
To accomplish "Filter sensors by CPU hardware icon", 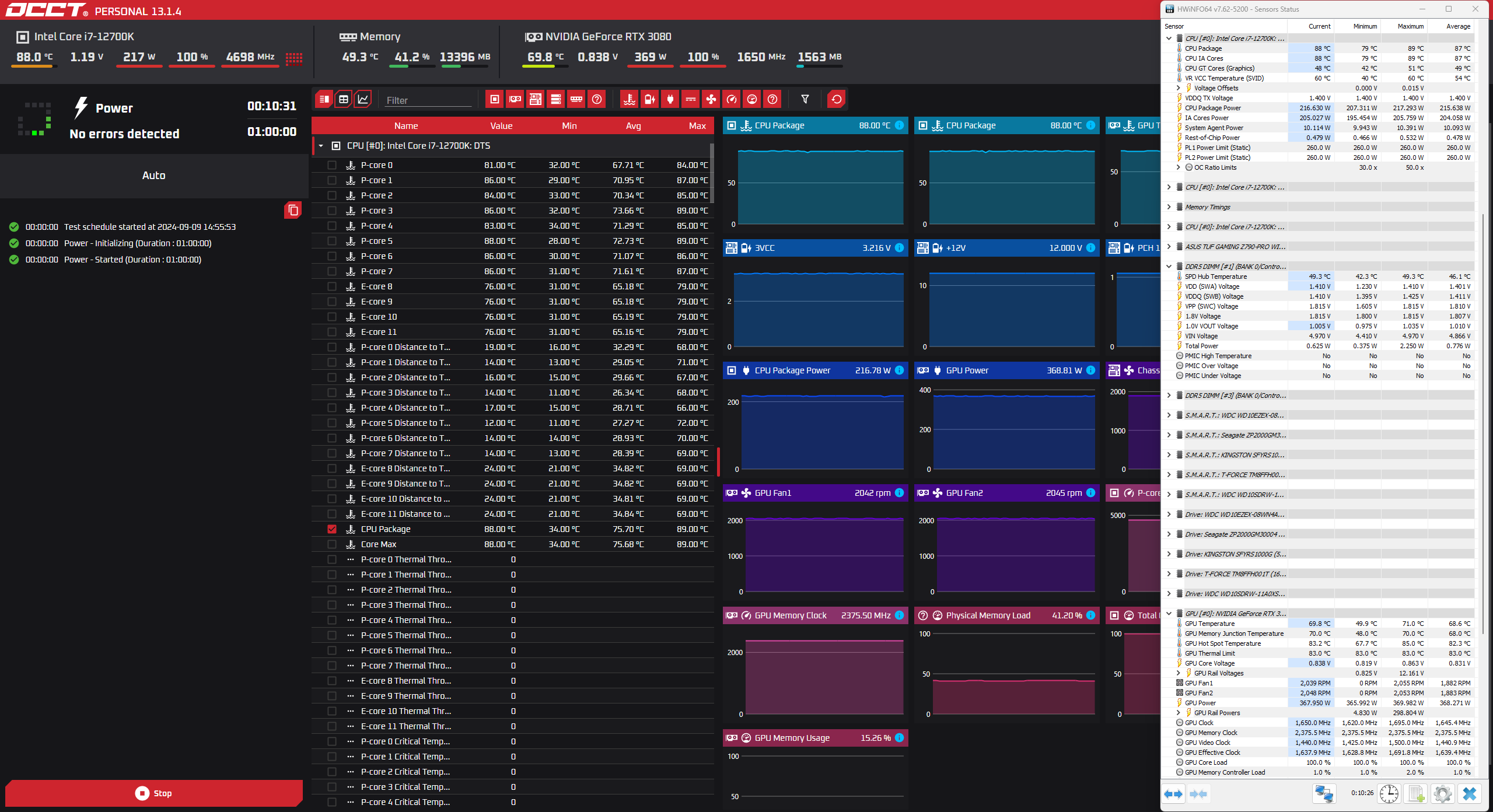I will [495, 99].
